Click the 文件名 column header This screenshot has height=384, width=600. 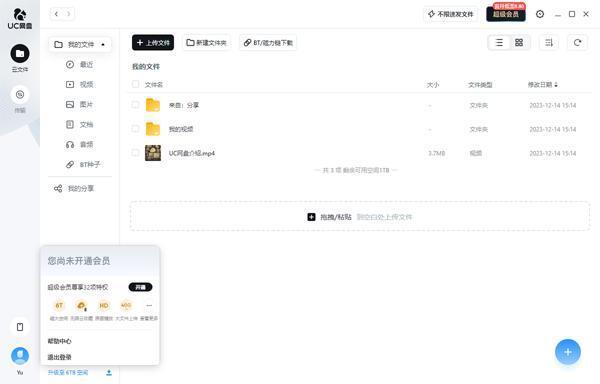[x=154, y=85]
